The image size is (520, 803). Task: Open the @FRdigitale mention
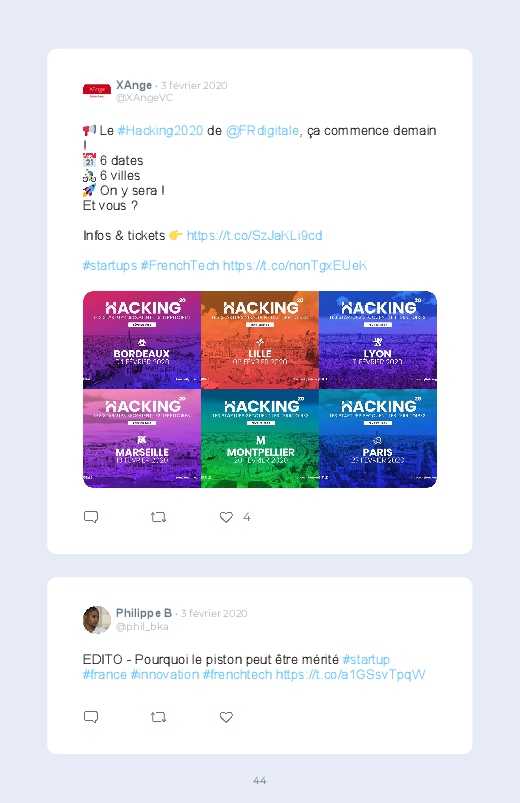pyautogui.click(x=262, y=131)
